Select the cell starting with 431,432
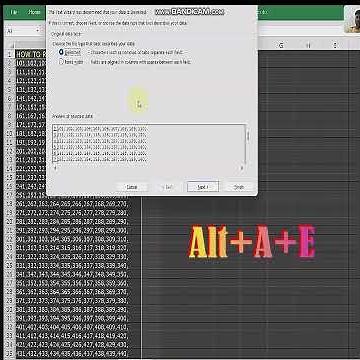360x360 pixels. click(78, 353)
